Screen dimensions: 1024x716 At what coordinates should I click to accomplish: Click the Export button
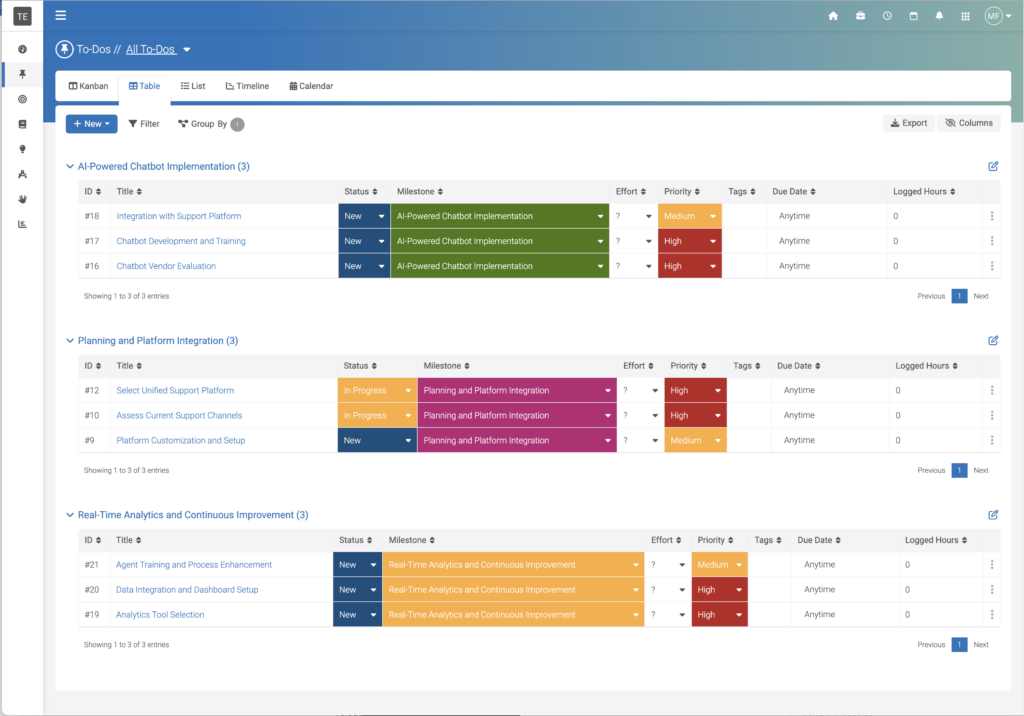point(908,123)
